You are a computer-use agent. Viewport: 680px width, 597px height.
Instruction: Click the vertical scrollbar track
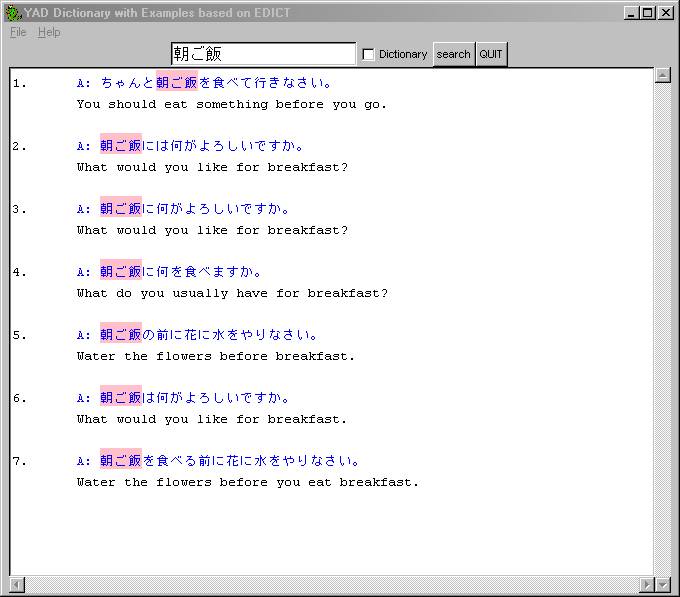[x=663, y=329]
